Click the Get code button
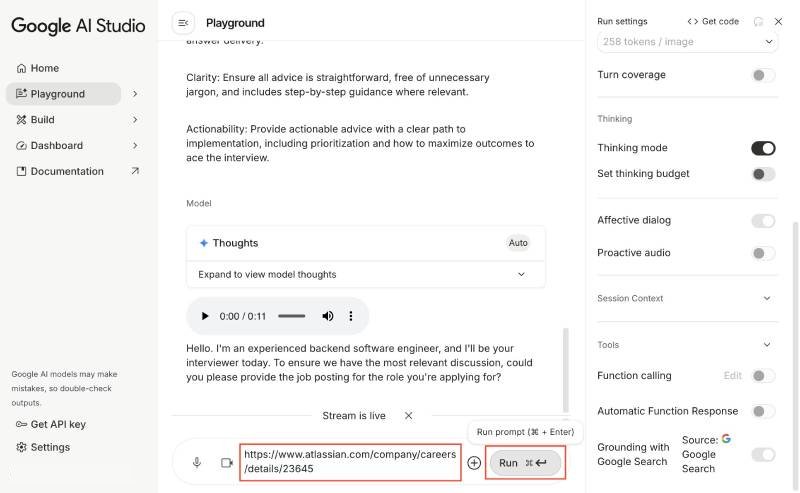 point(713,21)
